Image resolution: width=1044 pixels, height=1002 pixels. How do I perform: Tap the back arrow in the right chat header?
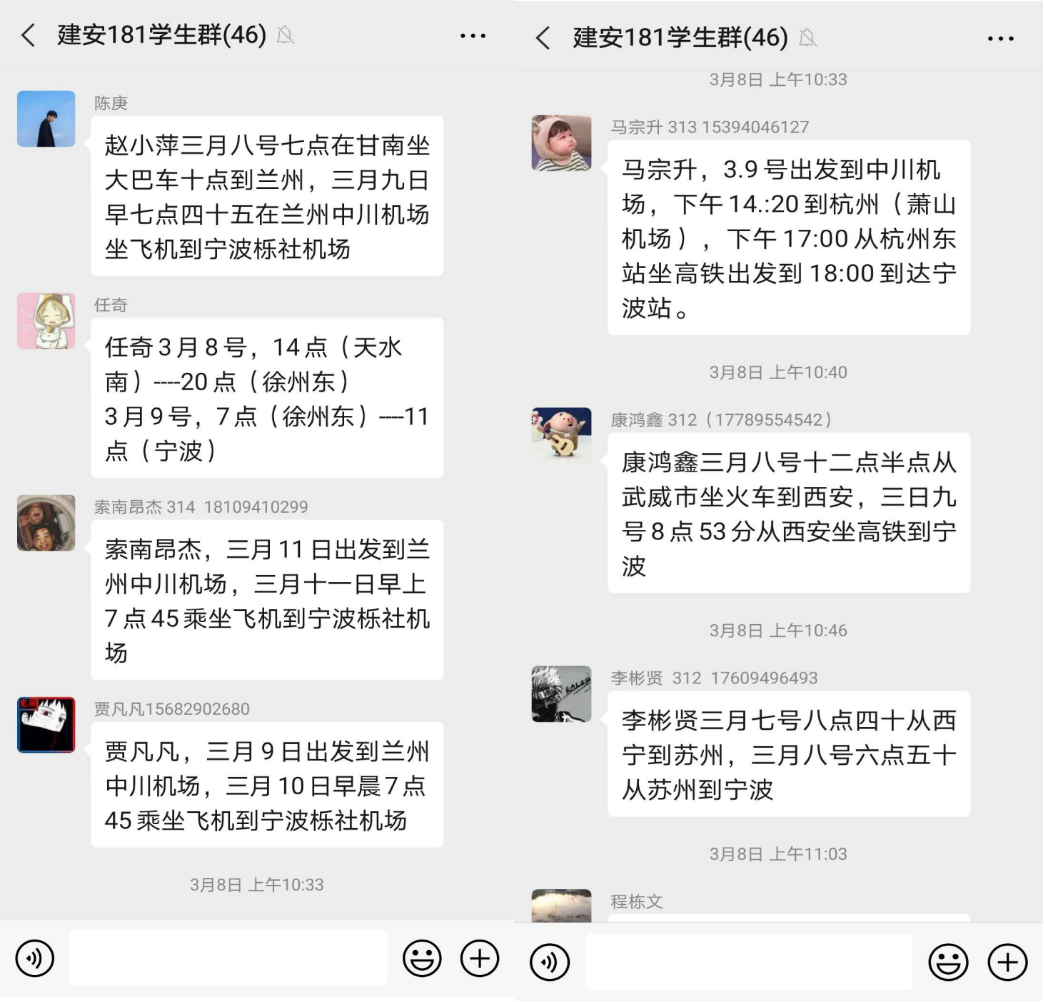(543, 38)
